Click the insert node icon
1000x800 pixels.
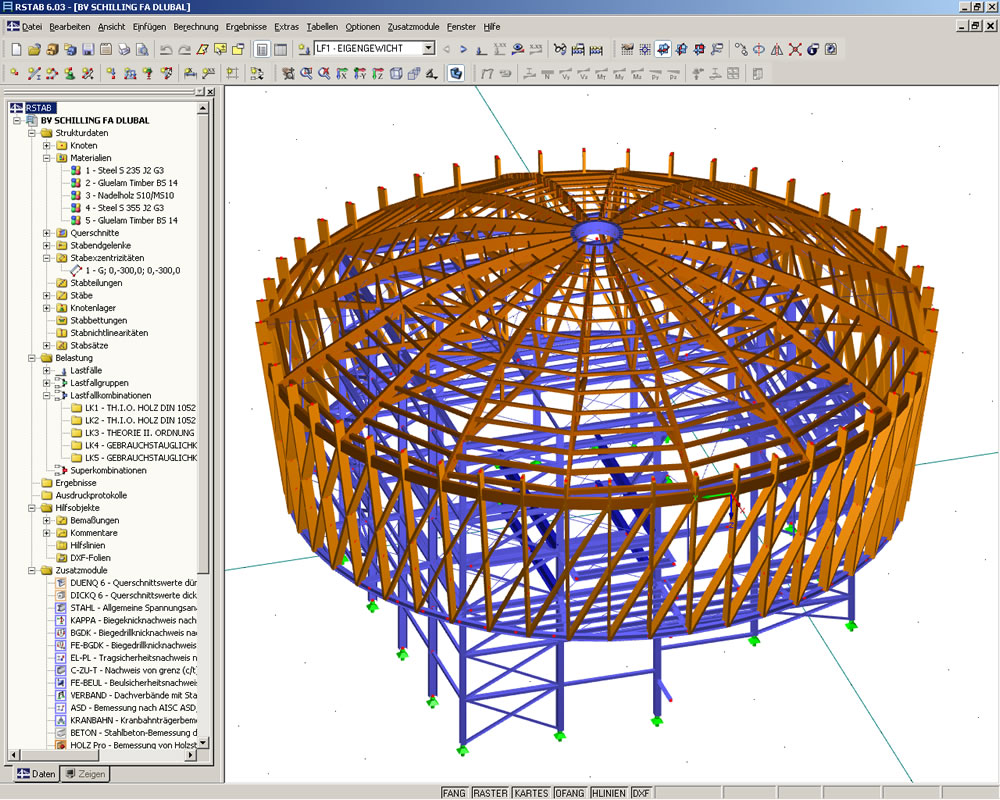pyautogui.click(x=15, y=74)
